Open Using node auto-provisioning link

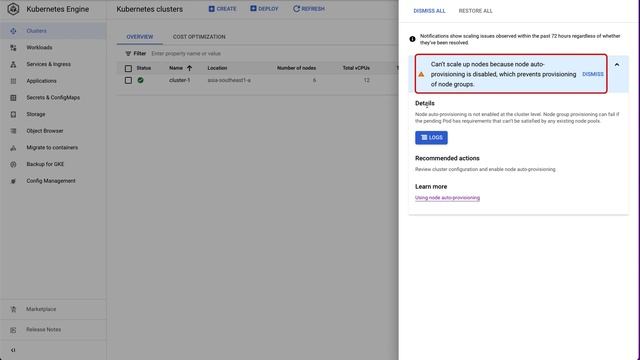pyautogui.click(x=447, y=198)
